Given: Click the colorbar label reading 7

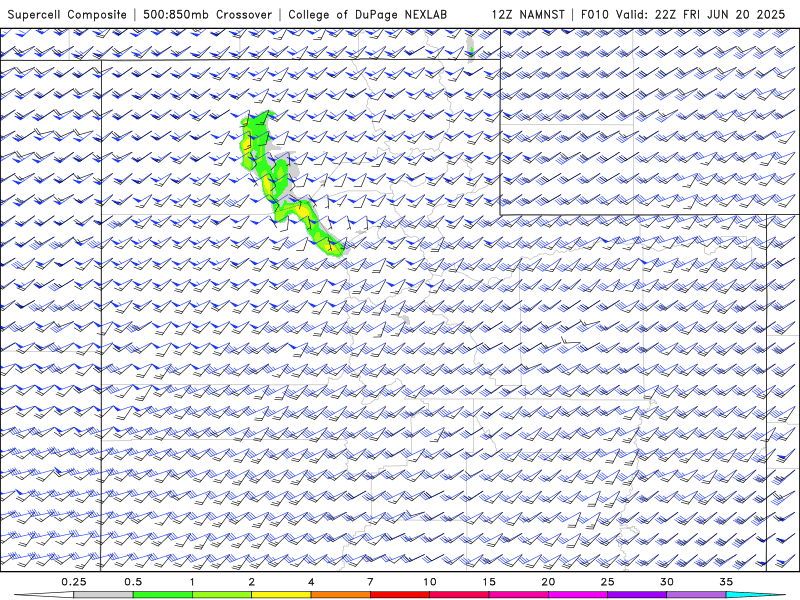Looking at the screenshot, I should click(370, 582).
